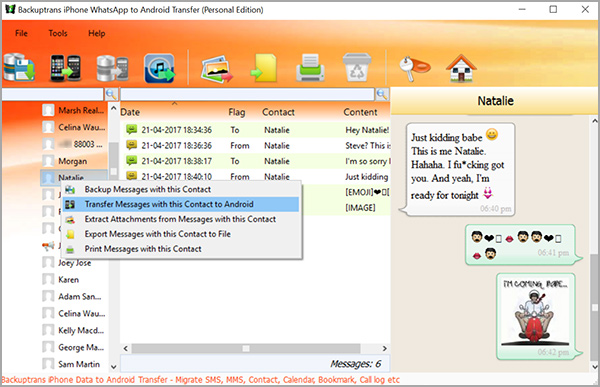
Task: Click the iTunes backup import toolbar icon
Action: (159, 69)
